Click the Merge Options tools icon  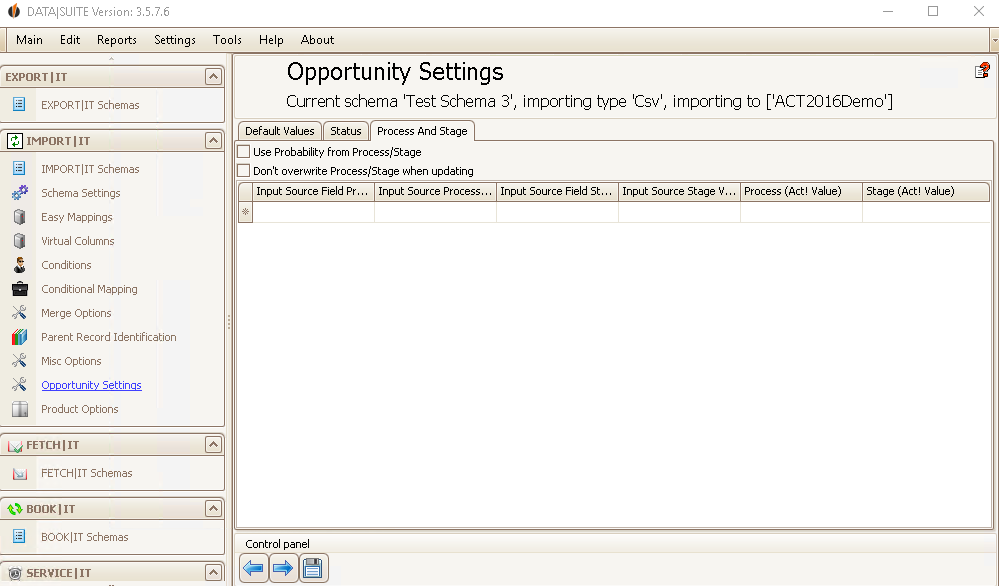(x=20, y=313)
